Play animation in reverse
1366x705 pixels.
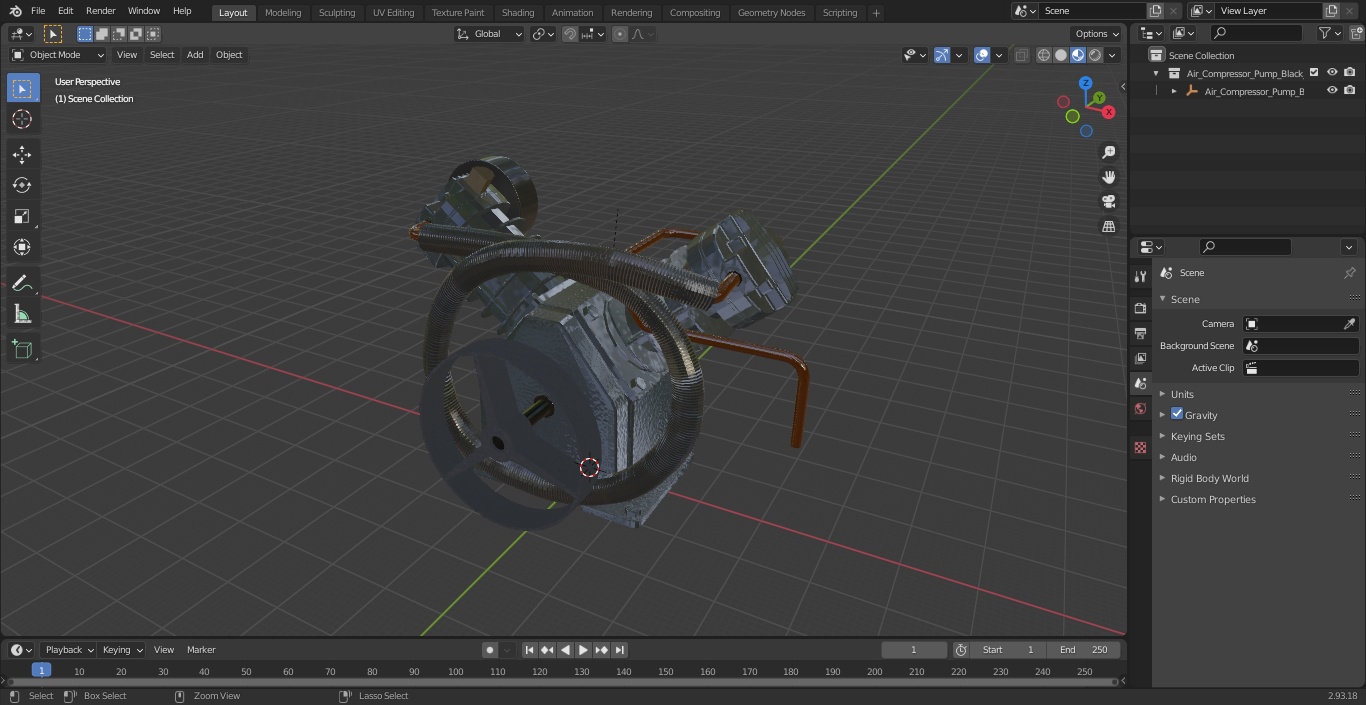pyautogui.click(x=565, y=650)
